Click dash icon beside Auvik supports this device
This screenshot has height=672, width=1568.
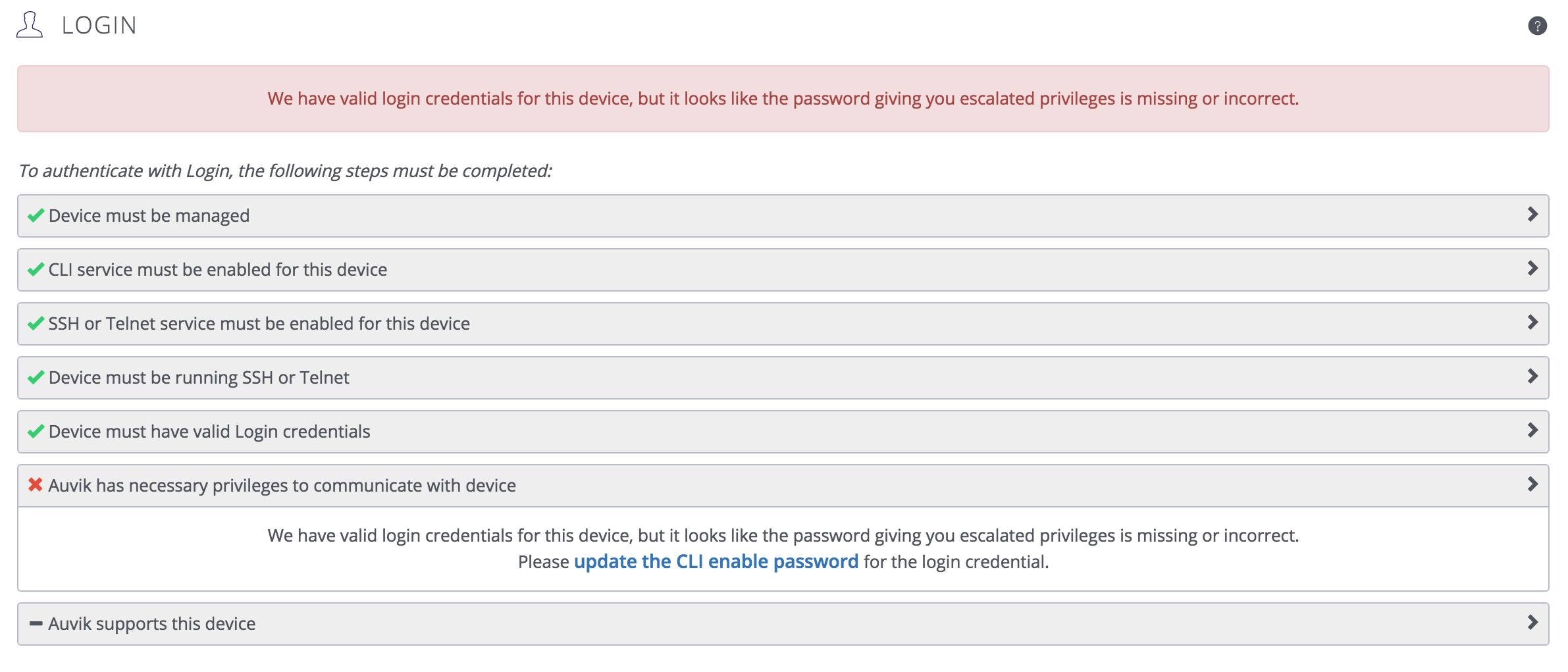click(x=36, y=623)
